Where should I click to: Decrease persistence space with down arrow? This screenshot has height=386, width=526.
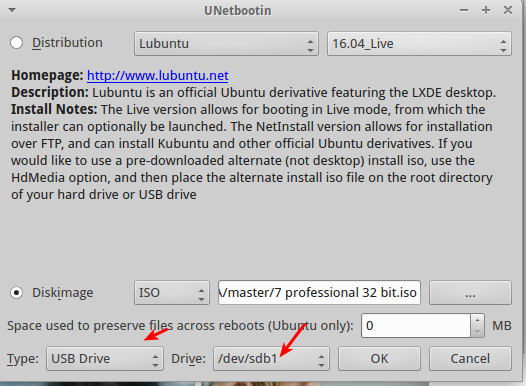(x=477, y=331)
